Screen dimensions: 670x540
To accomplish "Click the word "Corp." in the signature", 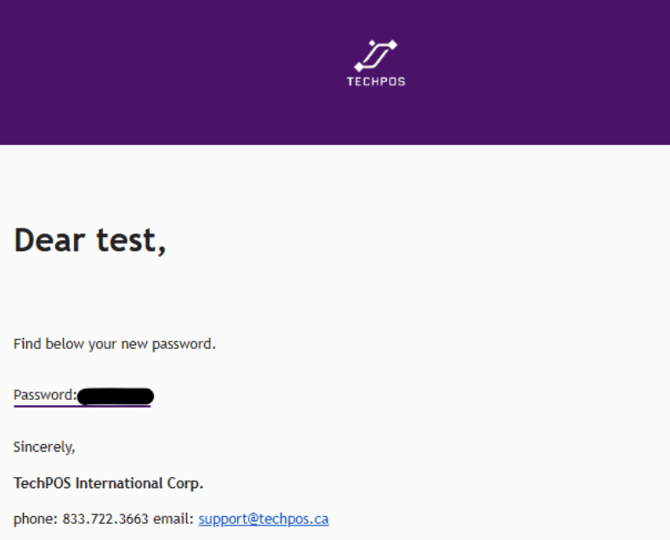I will click(x=185, y=483).
